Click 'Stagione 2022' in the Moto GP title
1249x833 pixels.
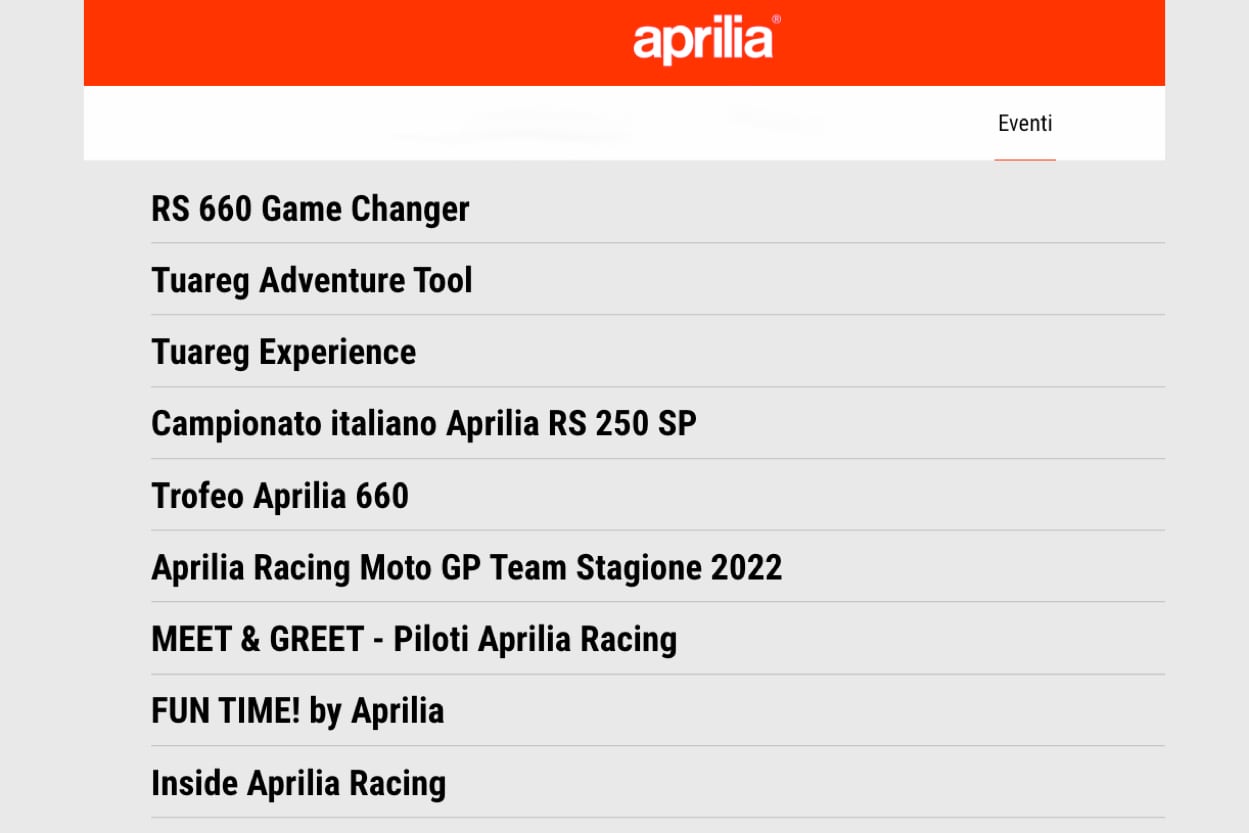[678, 568]
